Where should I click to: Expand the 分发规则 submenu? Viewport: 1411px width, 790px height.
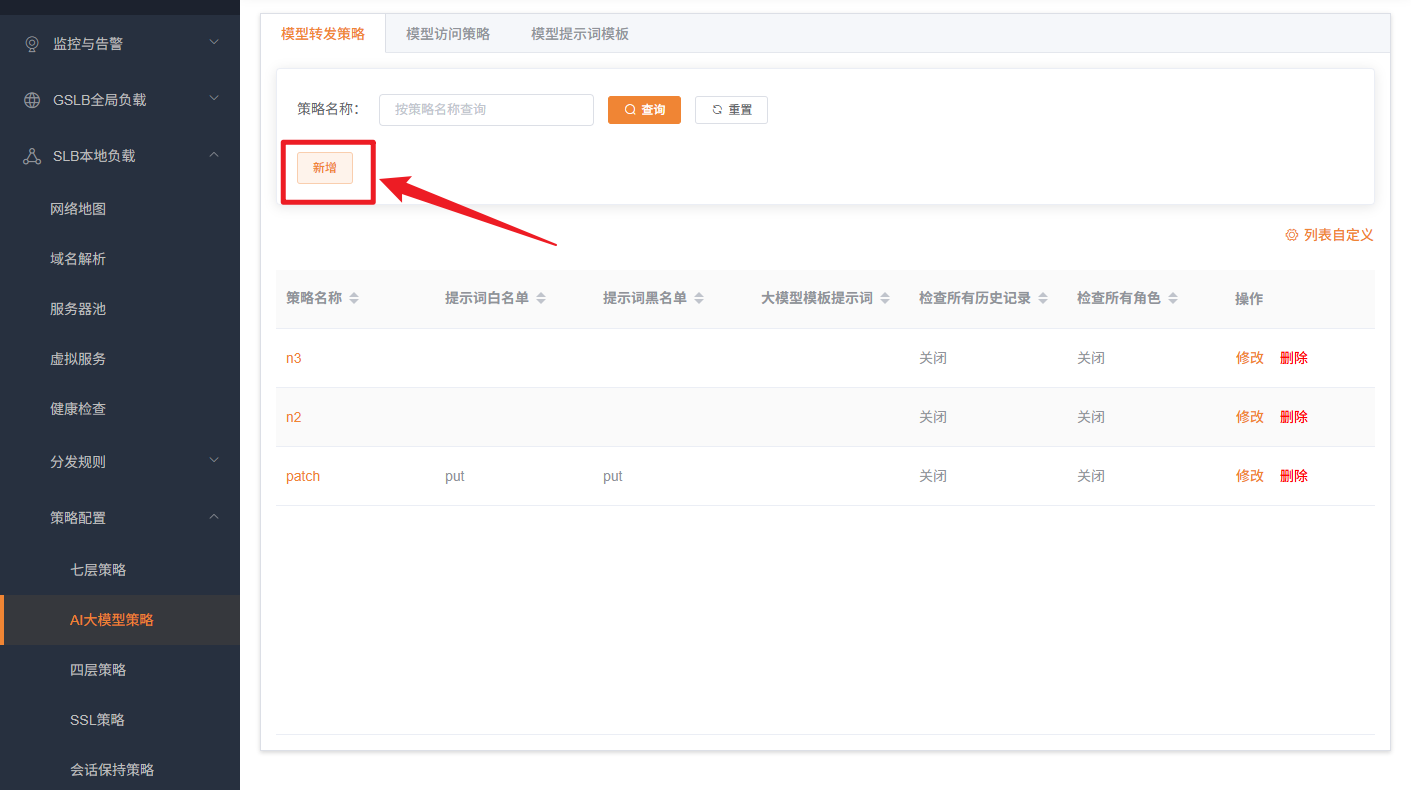click(x=214, y=461)
